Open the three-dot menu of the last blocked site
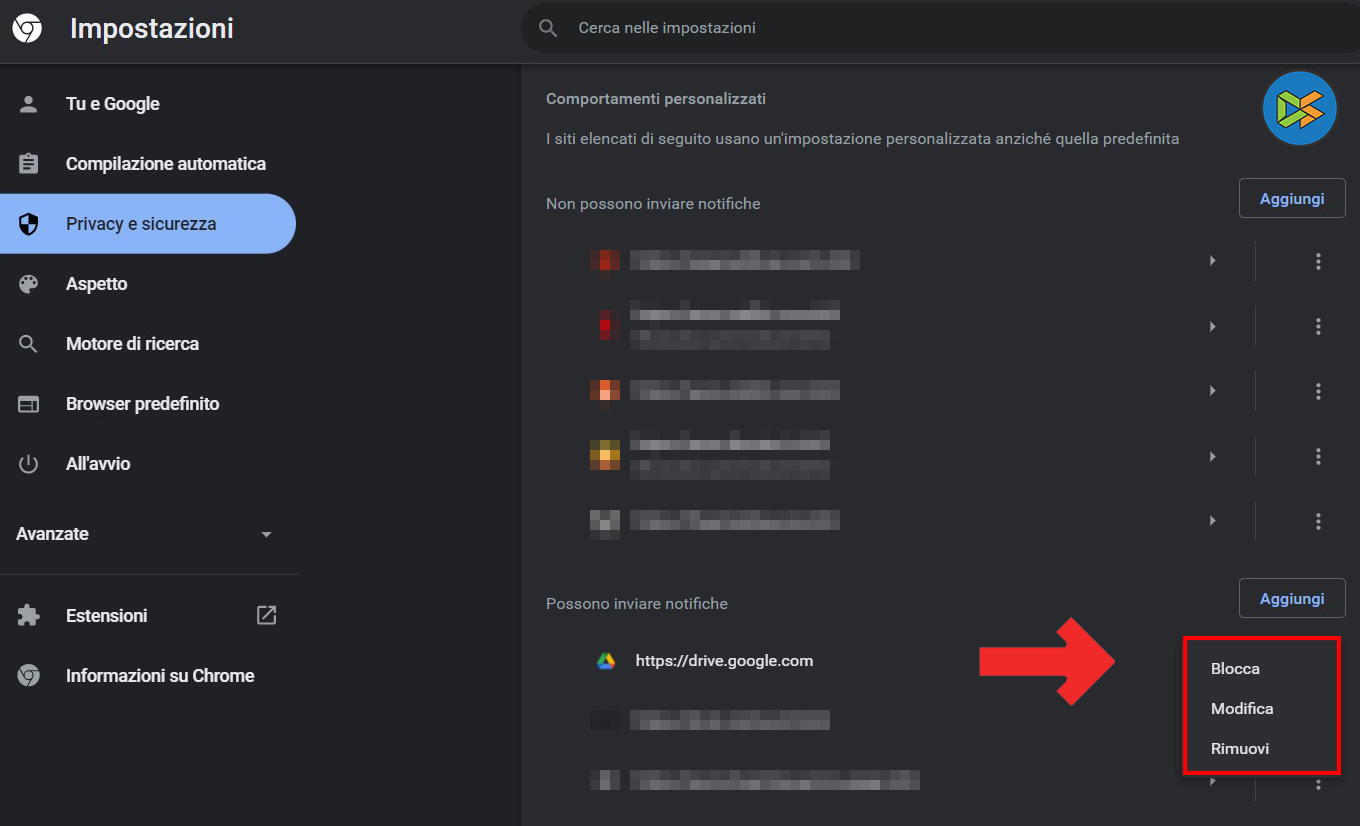Image resolution: width=1360 pixels, height=826 pixels. (x=1318, y=521)
